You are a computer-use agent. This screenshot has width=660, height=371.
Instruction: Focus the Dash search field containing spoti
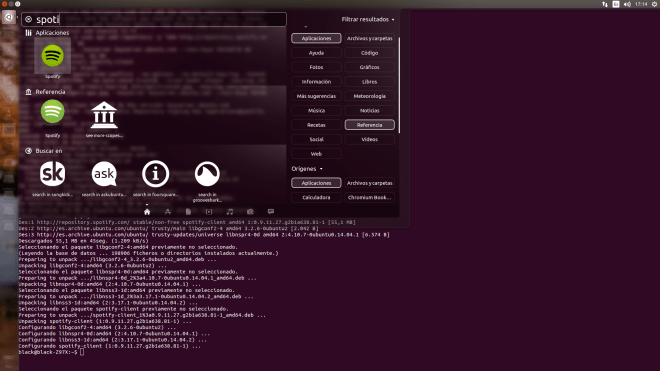point(154,19)
